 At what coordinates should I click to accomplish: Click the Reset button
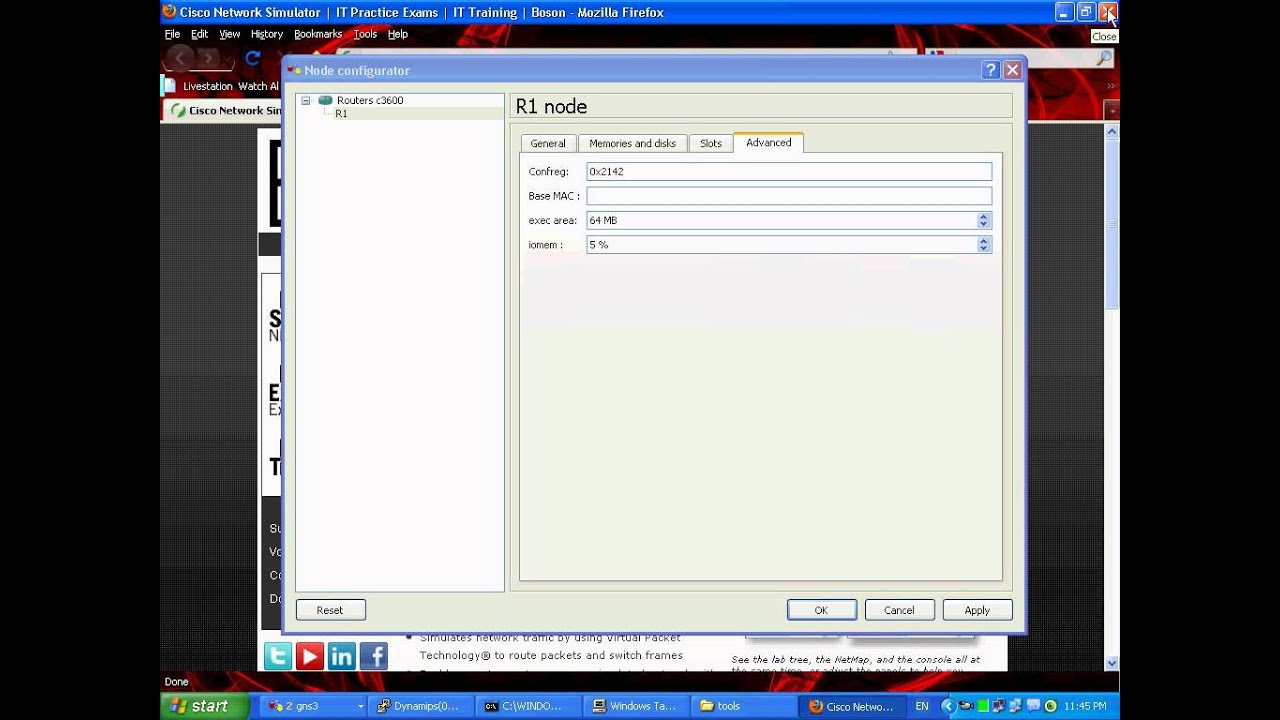[330, 610]
